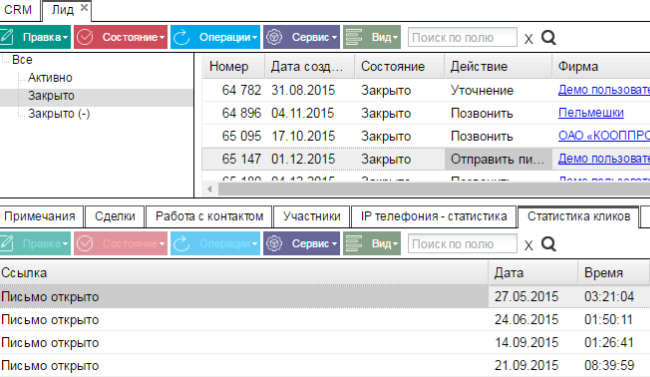650x377 pixels.
Task: Focus the top Поиск по полю search field
Action: point(463,38)
